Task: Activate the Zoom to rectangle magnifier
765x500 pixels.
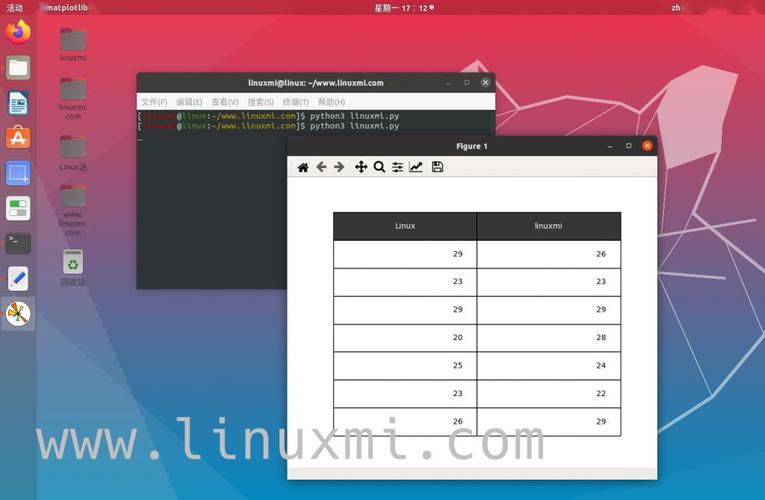Action: click(x=379, y=167)
